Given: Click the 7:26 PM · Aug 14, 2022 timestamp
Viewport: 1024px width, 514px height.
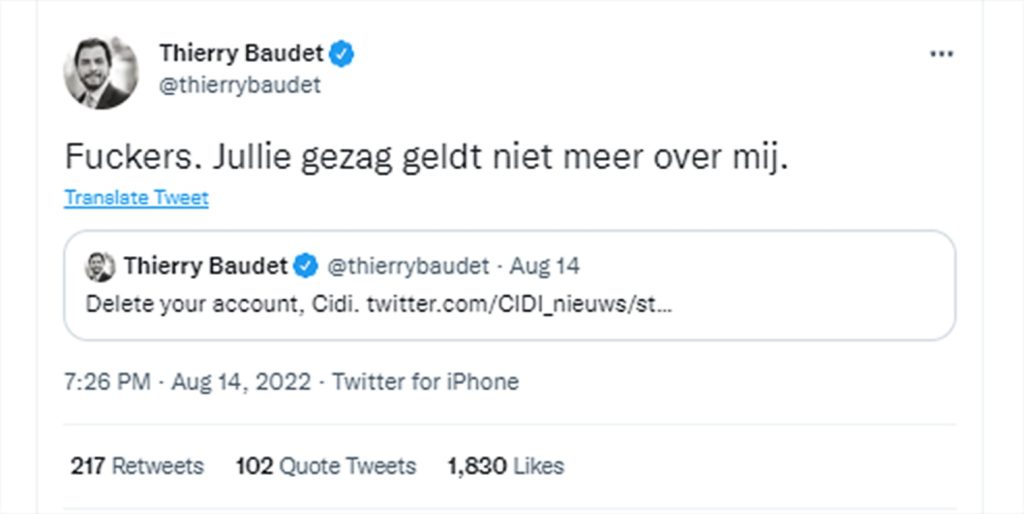Looking at the screenshot, I should [188, 381].
